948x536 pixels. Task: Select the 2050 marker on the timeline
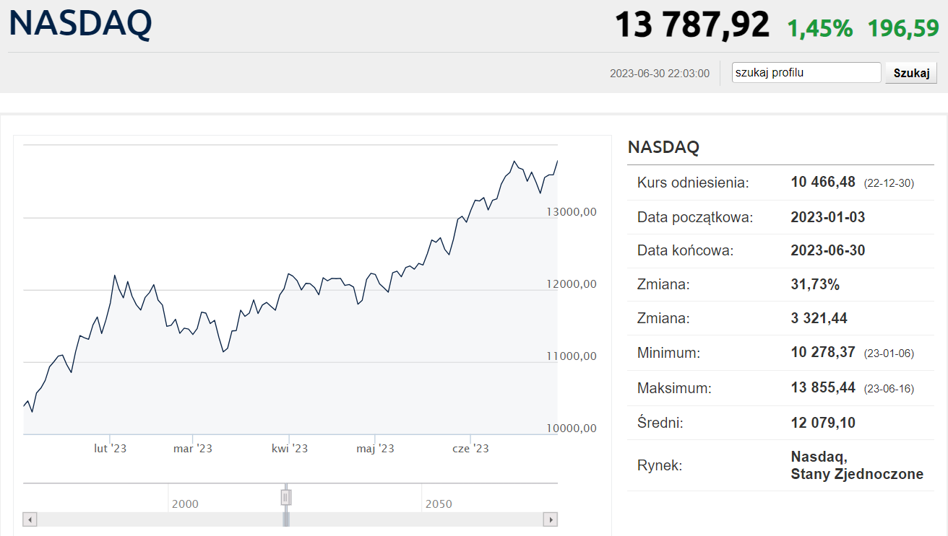tap(438, 504)
